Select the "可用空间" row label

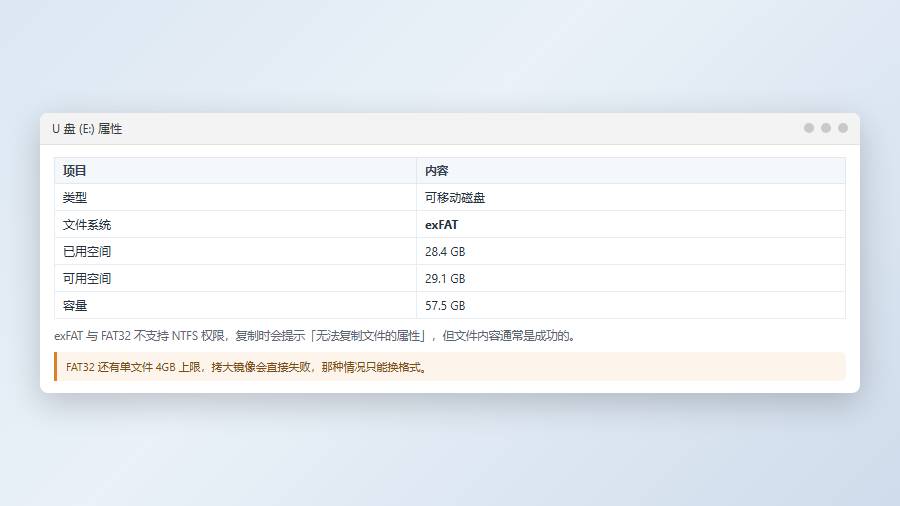pyautogui.click(x=87, y=278)
